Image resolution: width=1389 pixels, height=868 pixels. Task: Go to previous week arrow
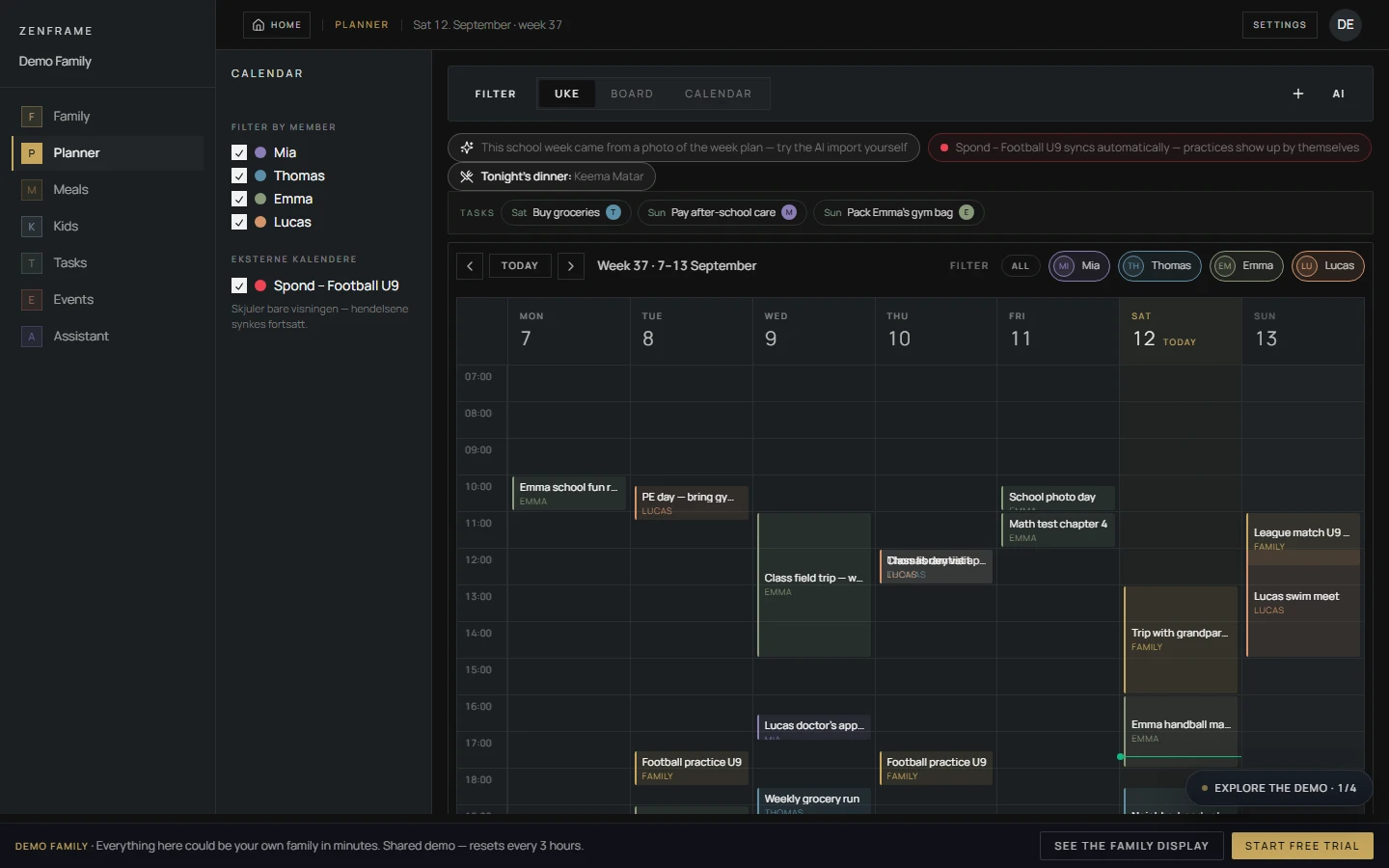(470, 266)
